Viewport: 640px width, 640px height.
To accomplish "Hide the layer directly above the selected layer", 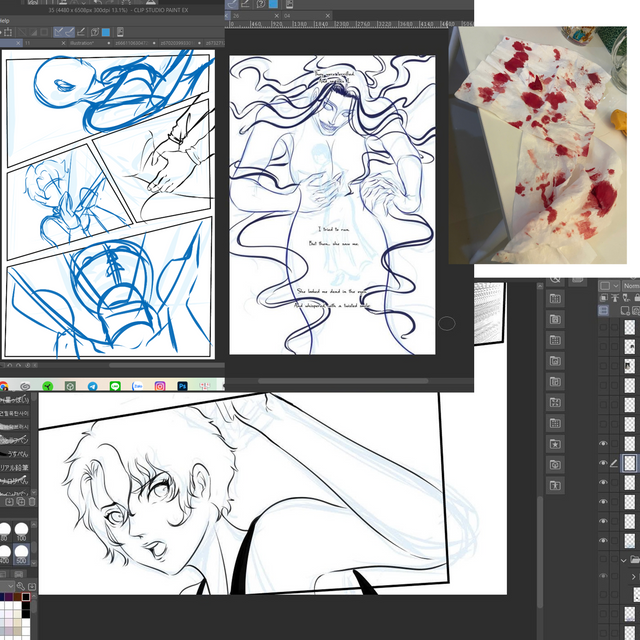I will coord(603,444).
